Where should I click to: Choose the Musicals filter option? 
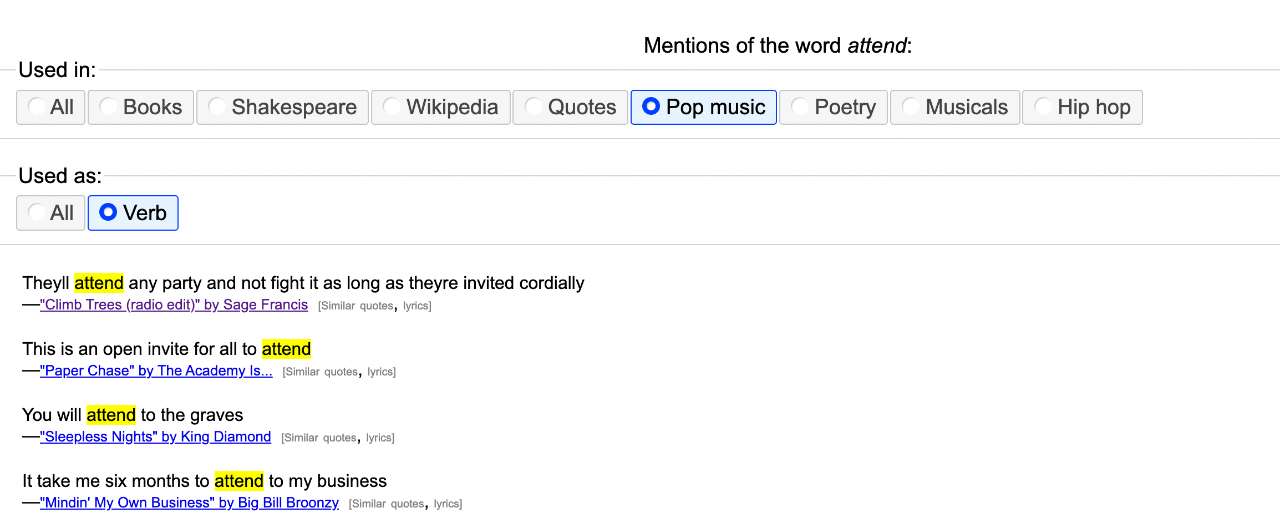(955, 108)
